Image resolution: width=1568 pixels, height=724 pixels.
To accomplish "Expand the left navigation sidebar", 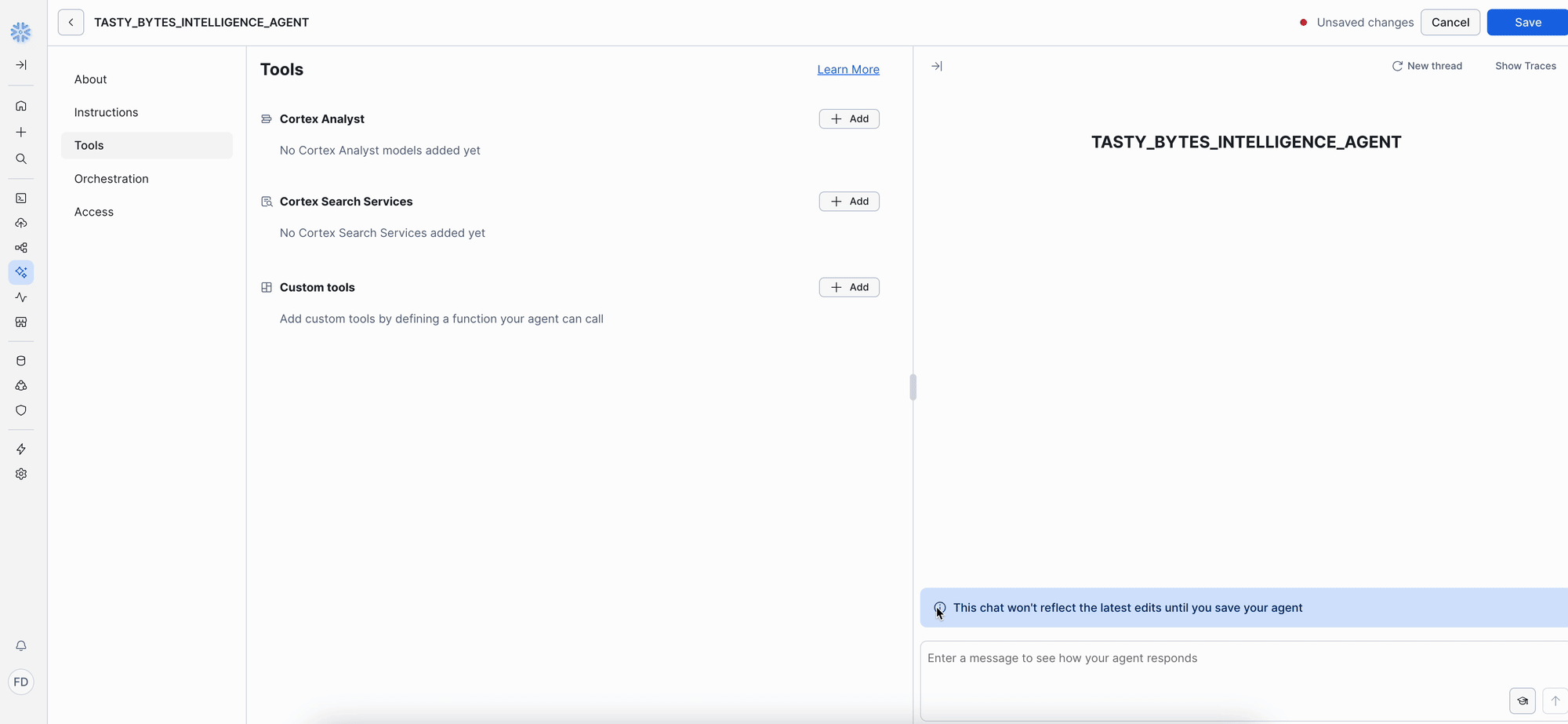I will (x=21, y=65).
